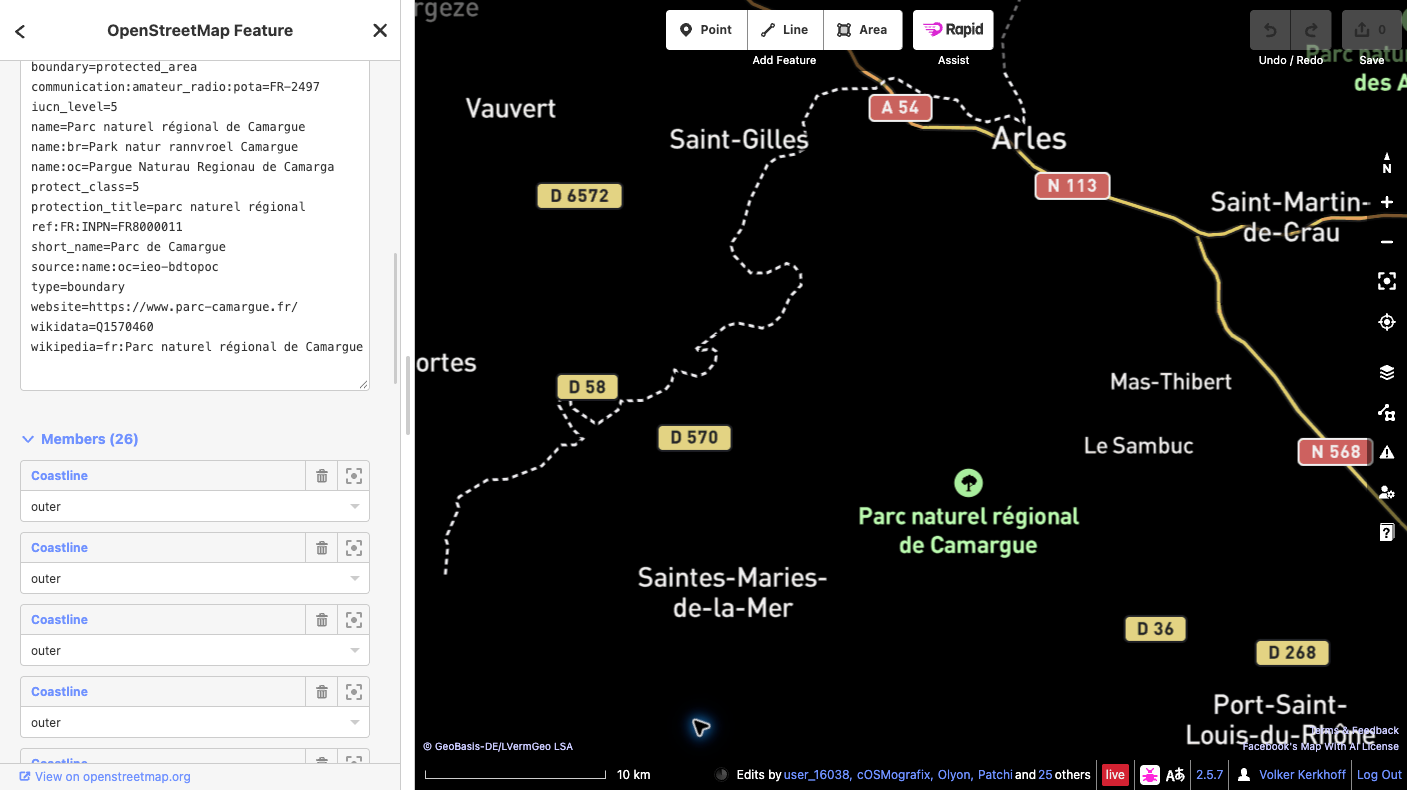Open the Map Data panel icon
1407x790 pixels.
pos(1387,412)
